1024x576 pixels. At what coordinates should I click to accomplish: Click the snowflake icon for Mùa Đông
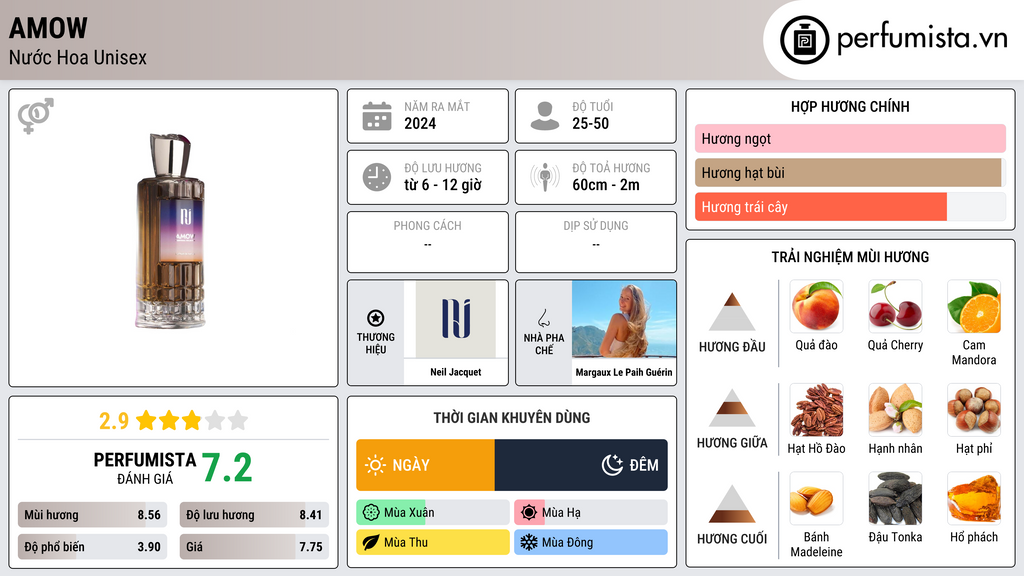(x=529, y=542)
